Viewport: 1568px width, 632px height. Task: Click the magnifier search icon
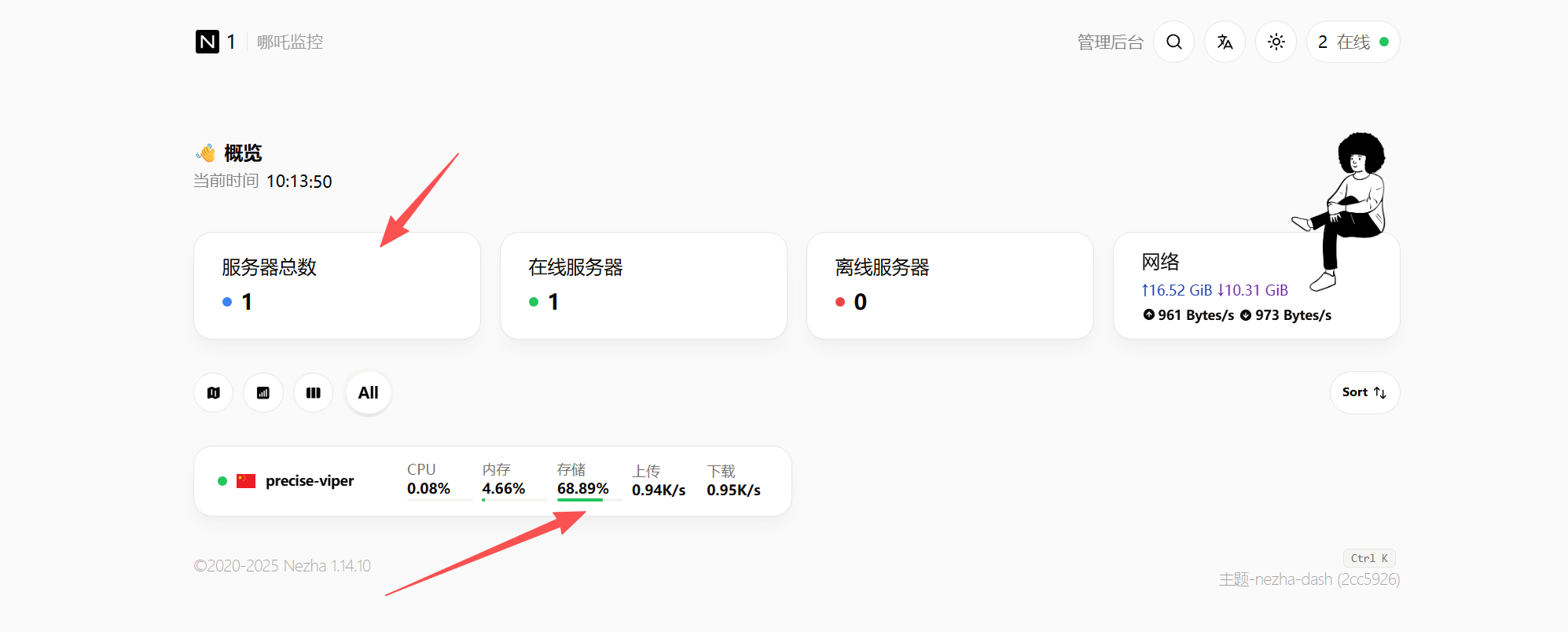[1173, 42]
